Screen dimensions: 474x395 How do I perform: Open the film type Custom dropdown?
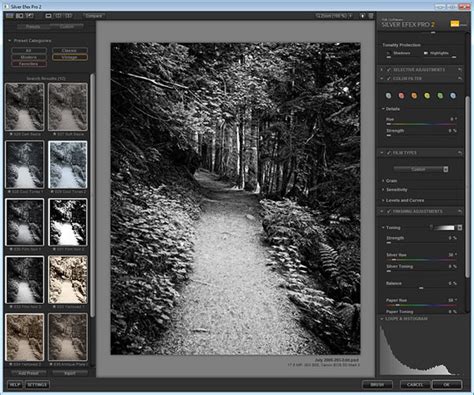(421, 169)
